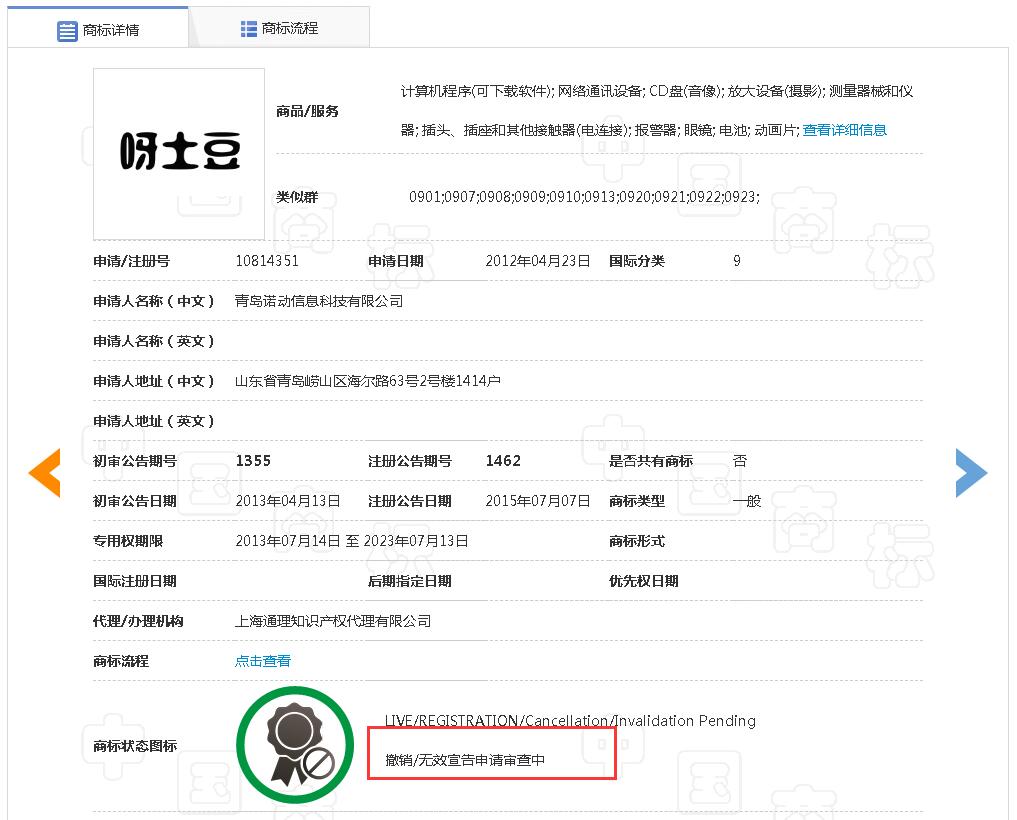Screen dimensions: 1017x820
Task: Click the 商品/服务 field label
Action: click(307, 111)
